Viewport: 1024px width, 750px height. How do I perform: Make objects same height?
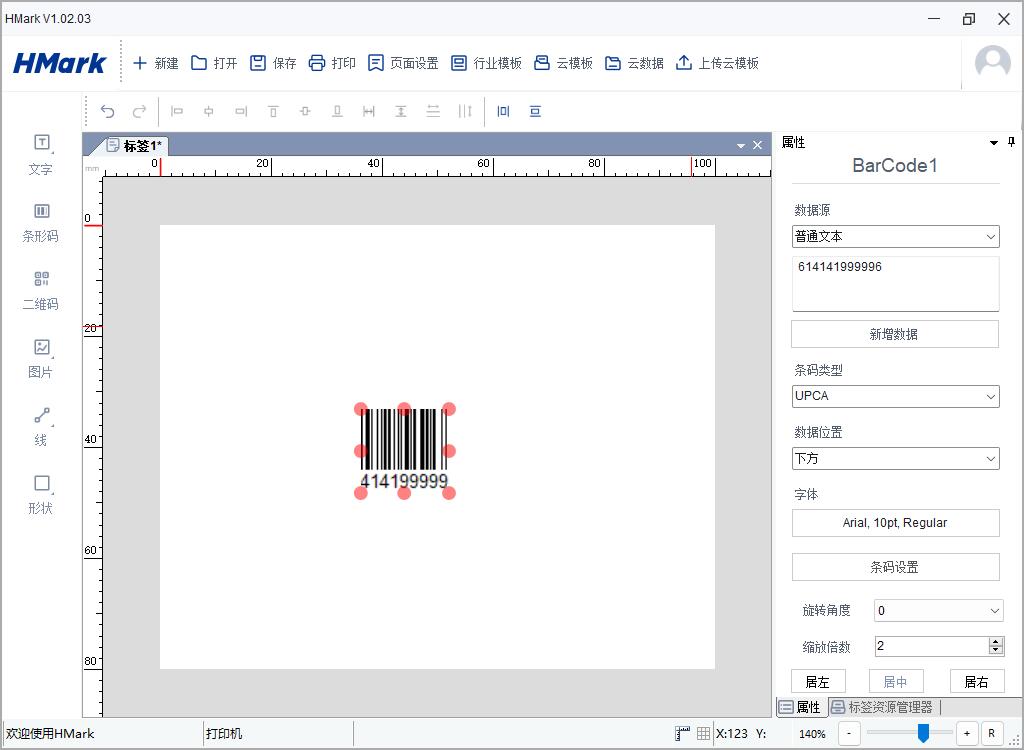click(x=401, y=111)
